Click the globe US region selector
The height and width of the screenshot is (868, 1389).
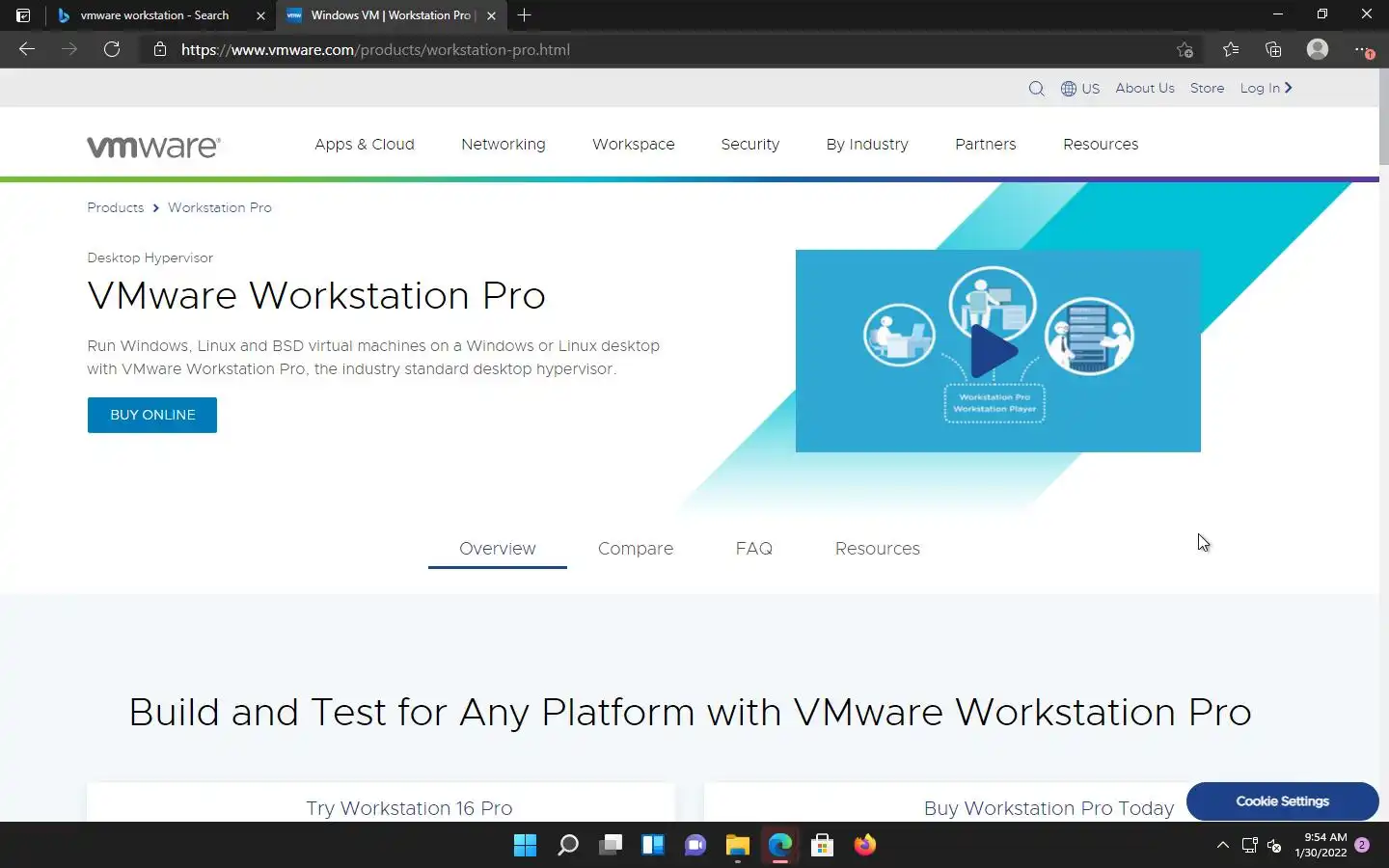[x=1080, y=89]
